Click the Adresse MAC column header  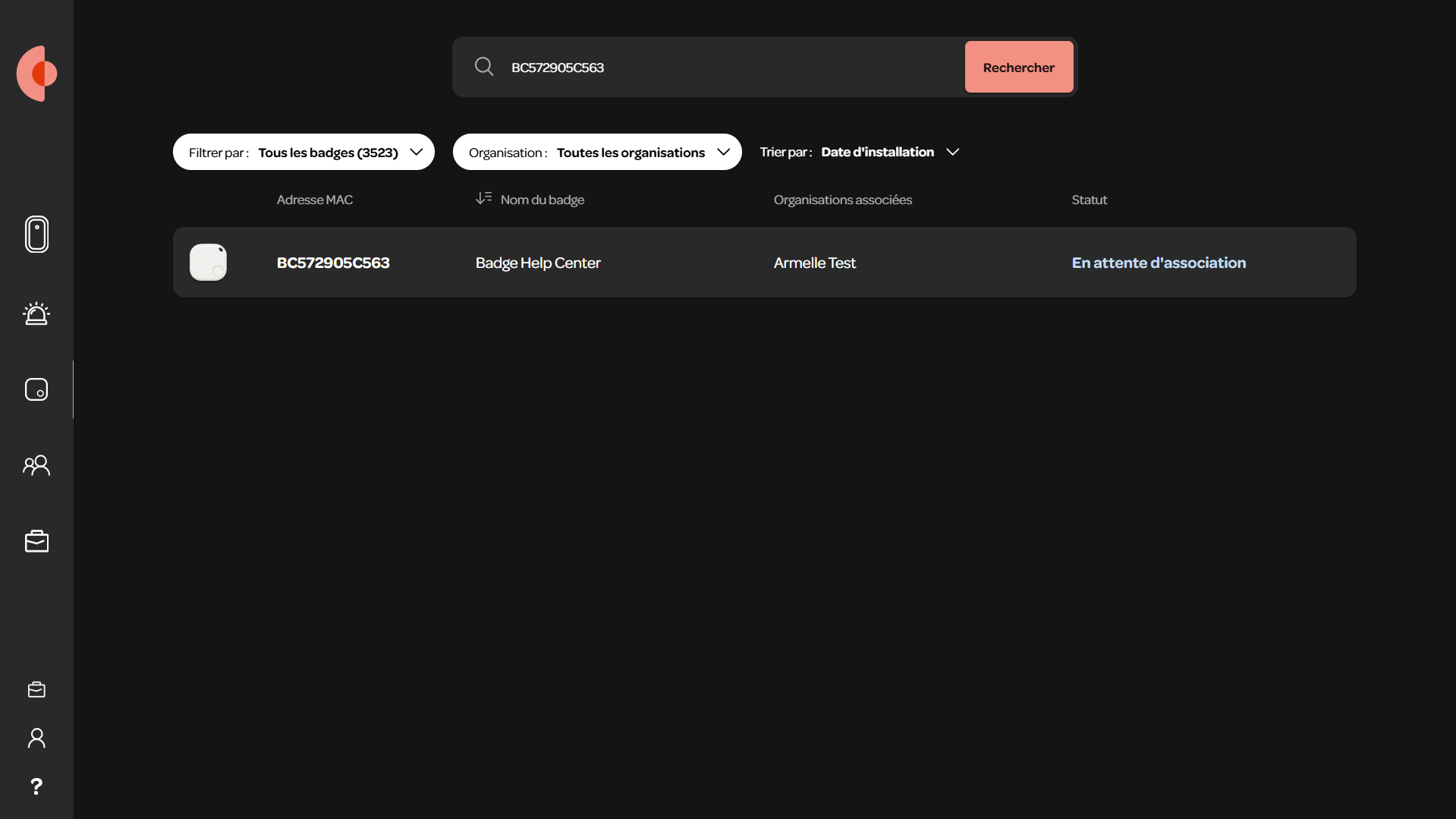[315, 200]
